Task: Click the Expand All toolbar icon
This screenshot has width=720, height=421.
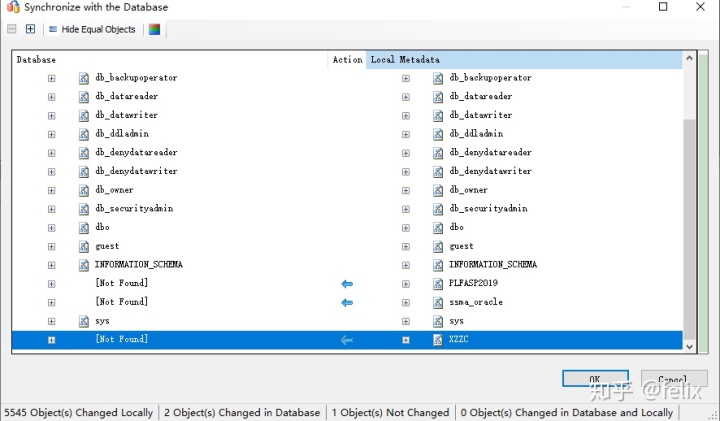Action: pyautogui.click(x=30, y=29)
